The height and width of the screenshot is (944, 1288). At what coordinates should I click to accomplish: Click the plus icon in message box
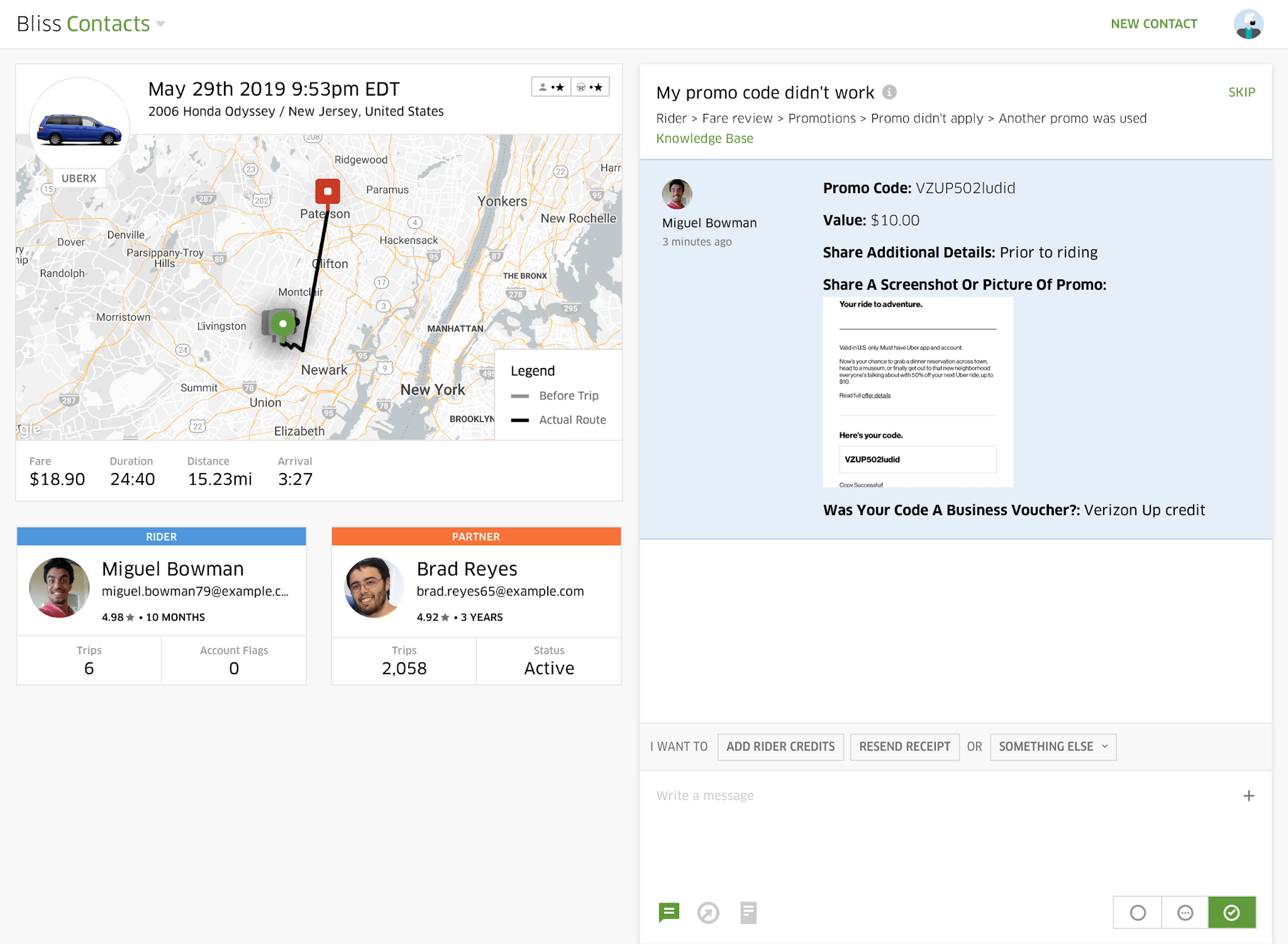click(1248, 796)
